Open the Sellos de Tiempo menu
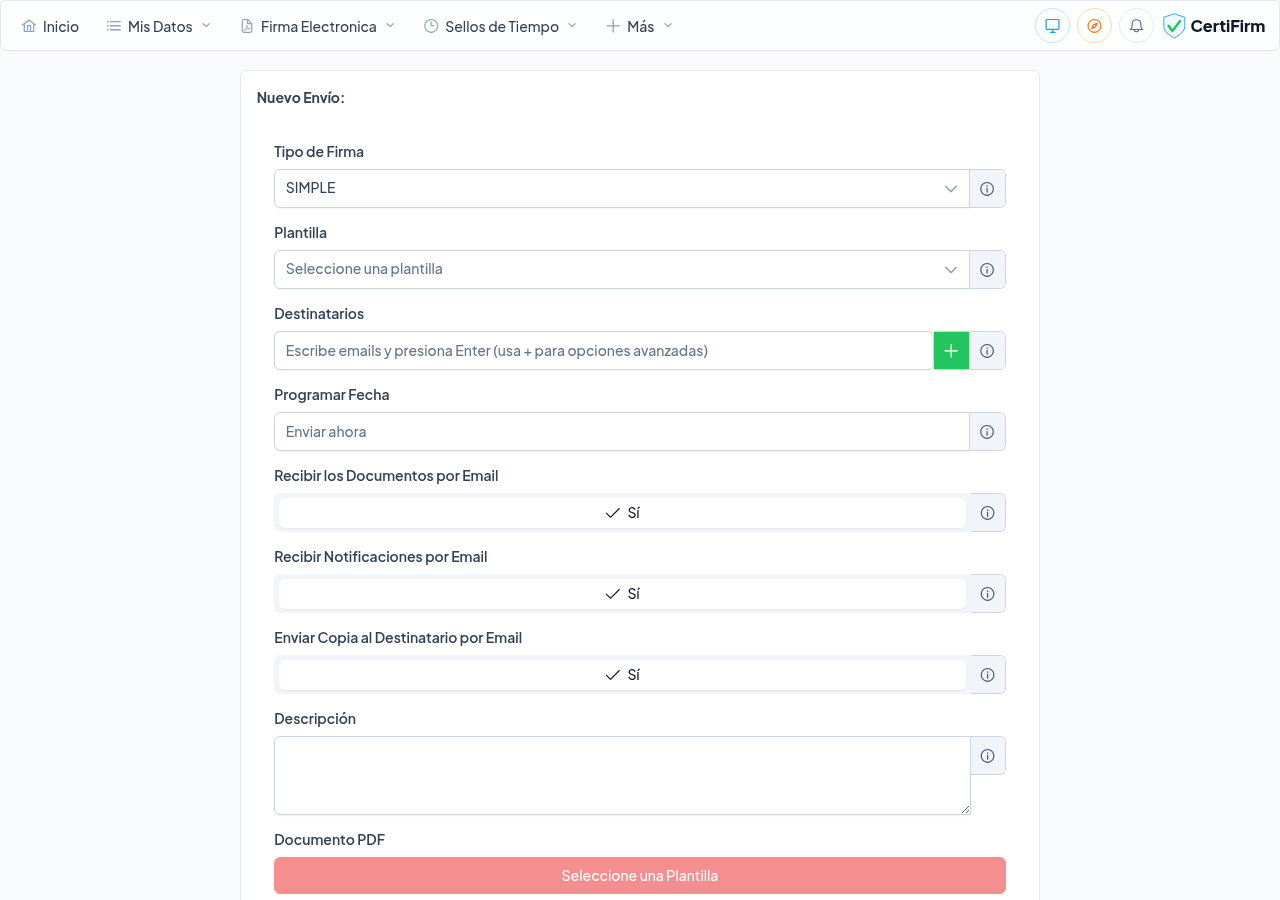1280x900 pixels. pos(500,27)
